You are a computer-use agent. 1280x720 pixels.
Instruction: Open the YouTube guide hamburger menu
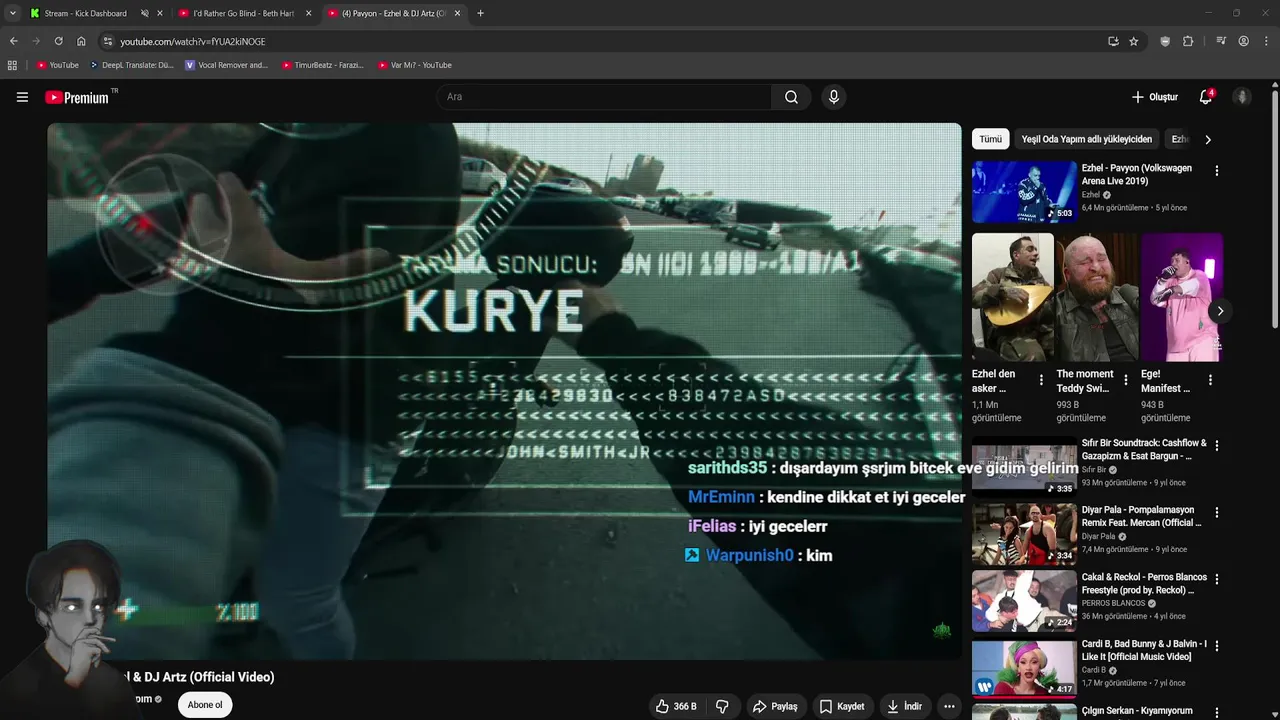pyautogui.click(x=22, y=97)
